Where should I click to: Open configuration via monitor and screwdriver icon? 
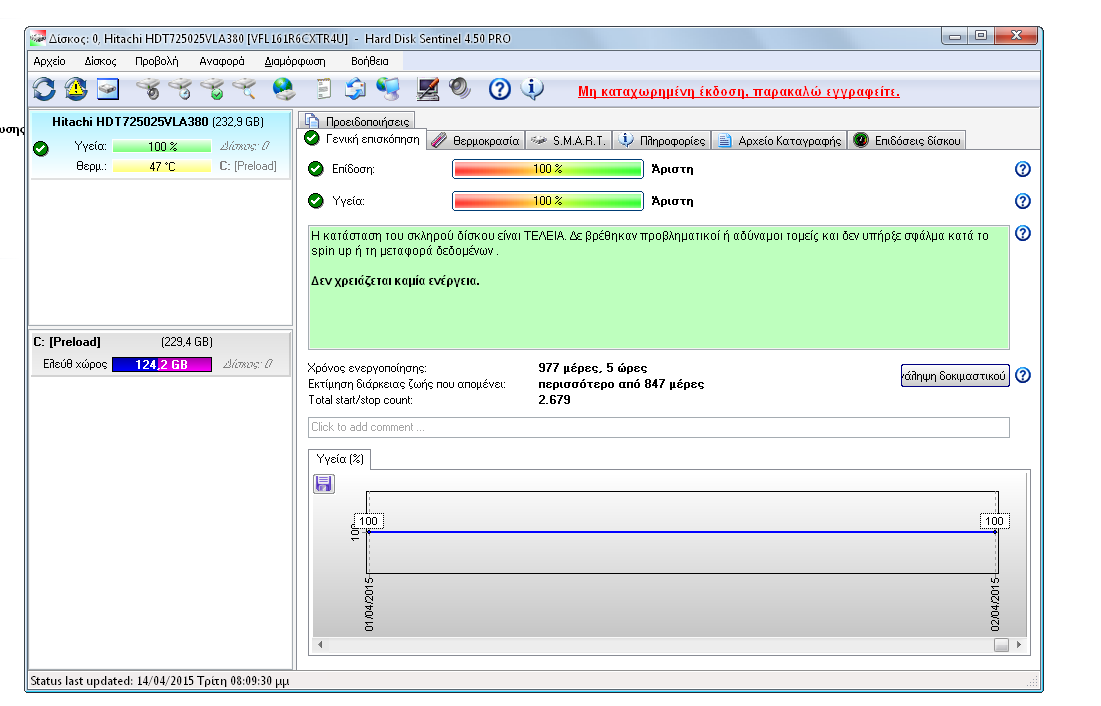point(427,89)
